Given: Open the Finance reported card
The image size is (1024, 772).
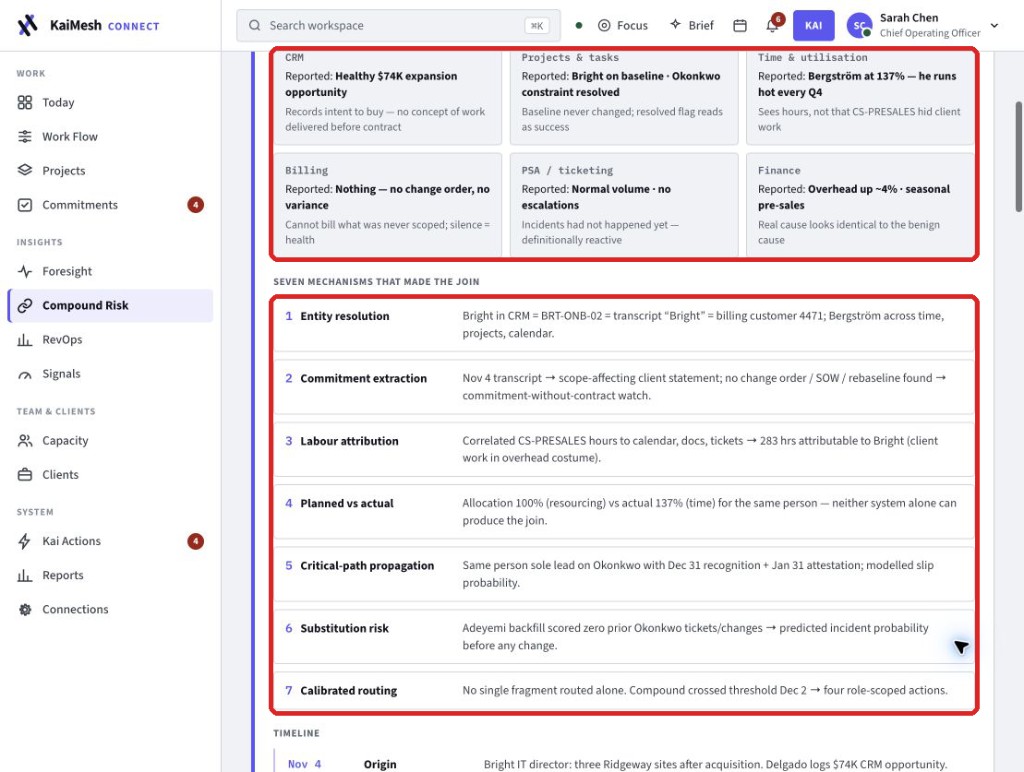Looking at the screenshot, I should pyautogui.click(x=860, y=205).
